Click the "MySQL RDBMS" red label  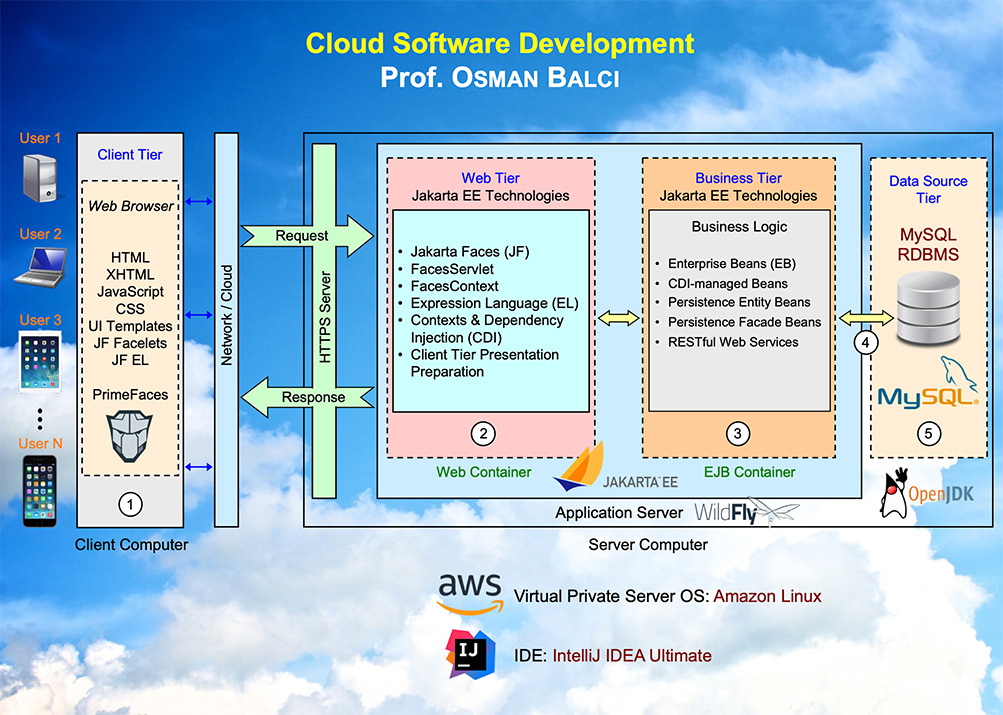928,244
